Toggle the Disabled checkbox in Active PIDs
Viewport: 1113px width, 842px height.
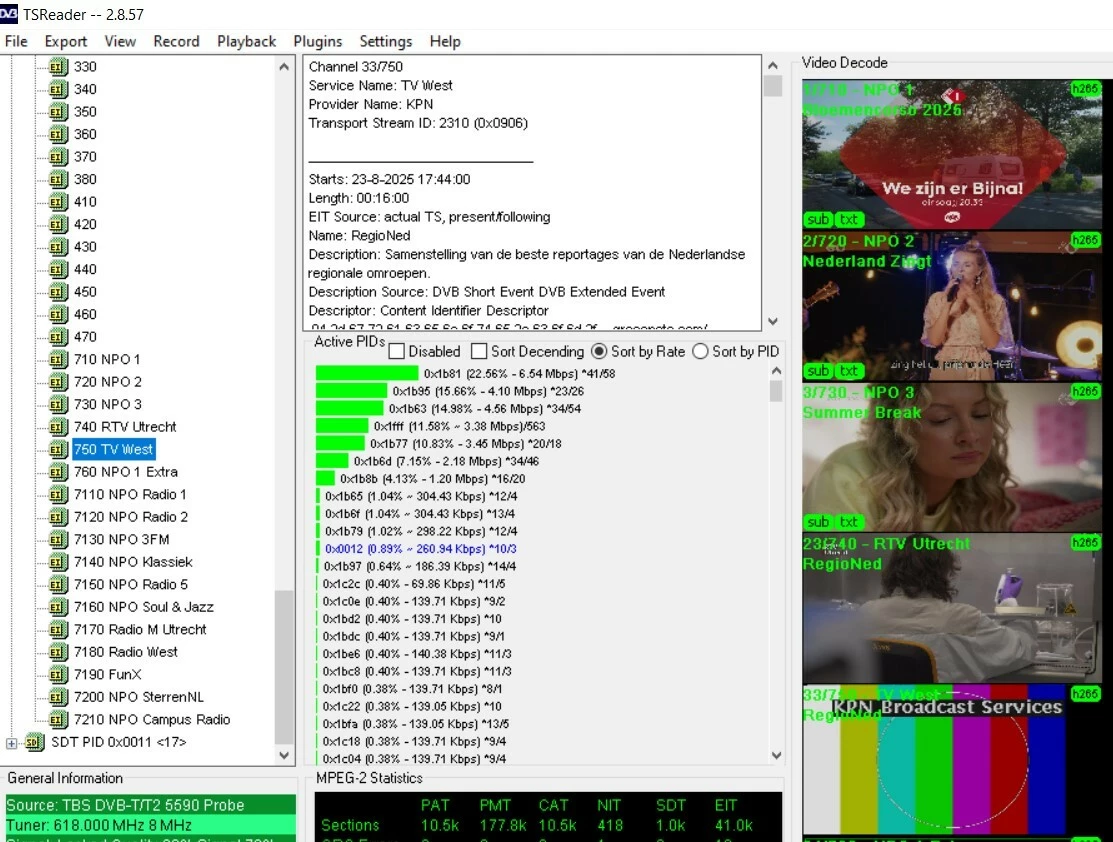click(x=397, y=351)
